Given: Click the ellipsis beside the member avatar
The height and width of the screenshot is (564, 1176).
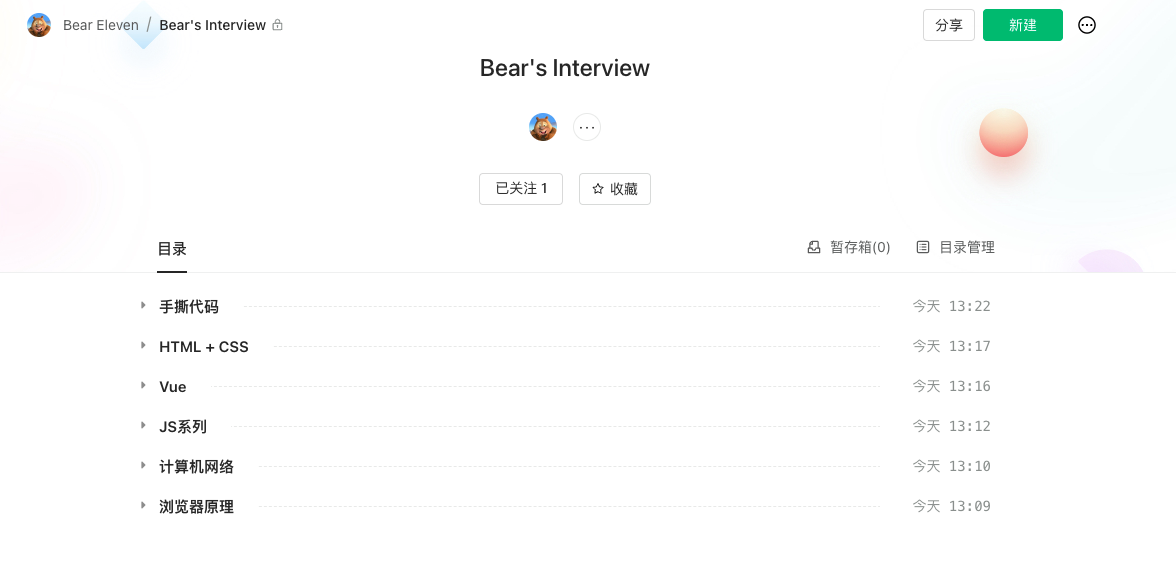Looking at the screenshot, I should click(587, 127).
